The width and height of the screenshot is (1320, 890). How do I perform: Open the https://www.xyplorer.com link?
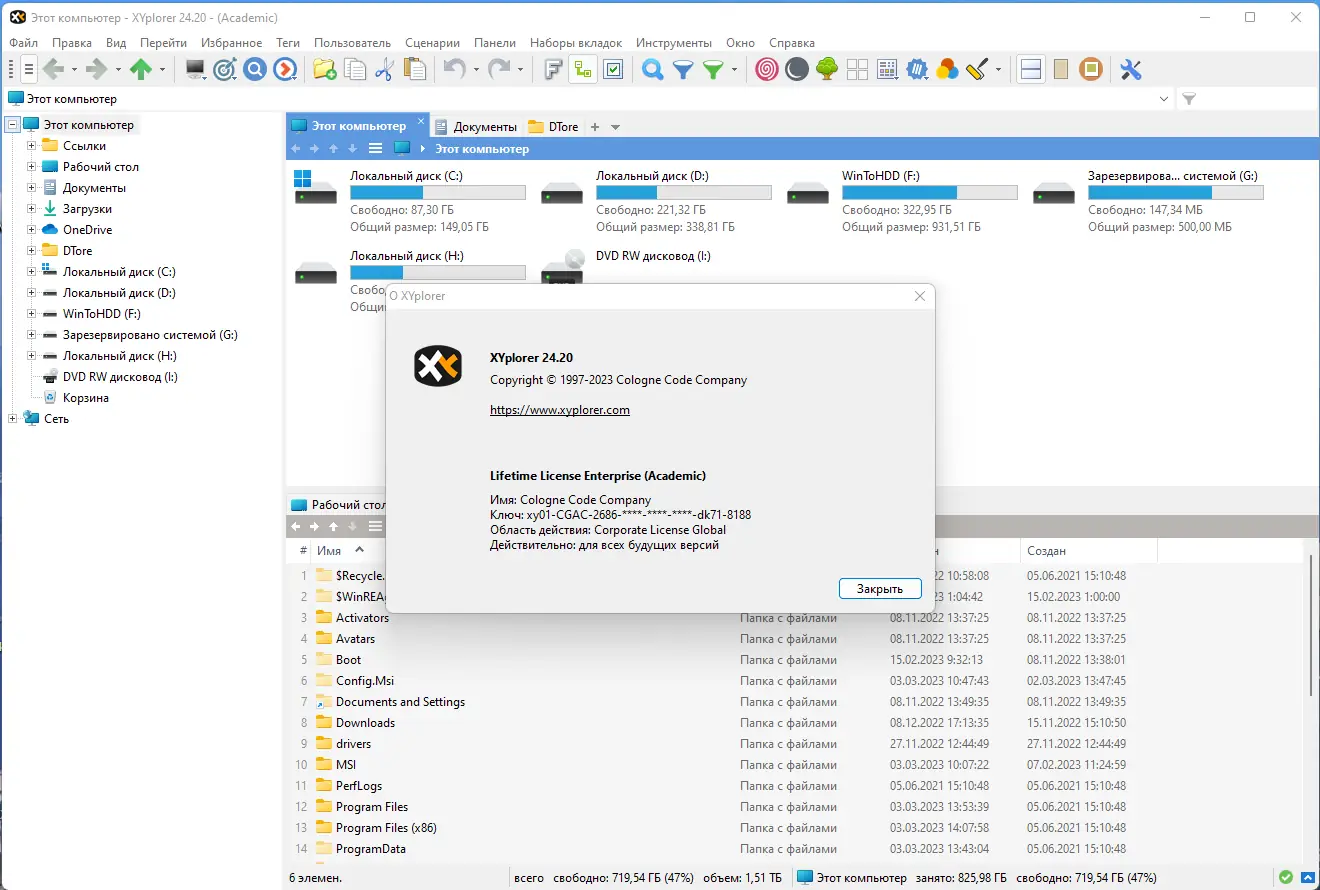click(x=560, y=410)
